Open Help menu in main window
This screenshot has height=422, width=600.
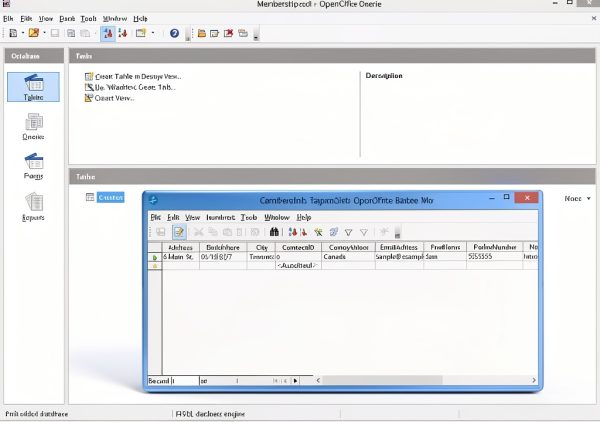[140, 18]
